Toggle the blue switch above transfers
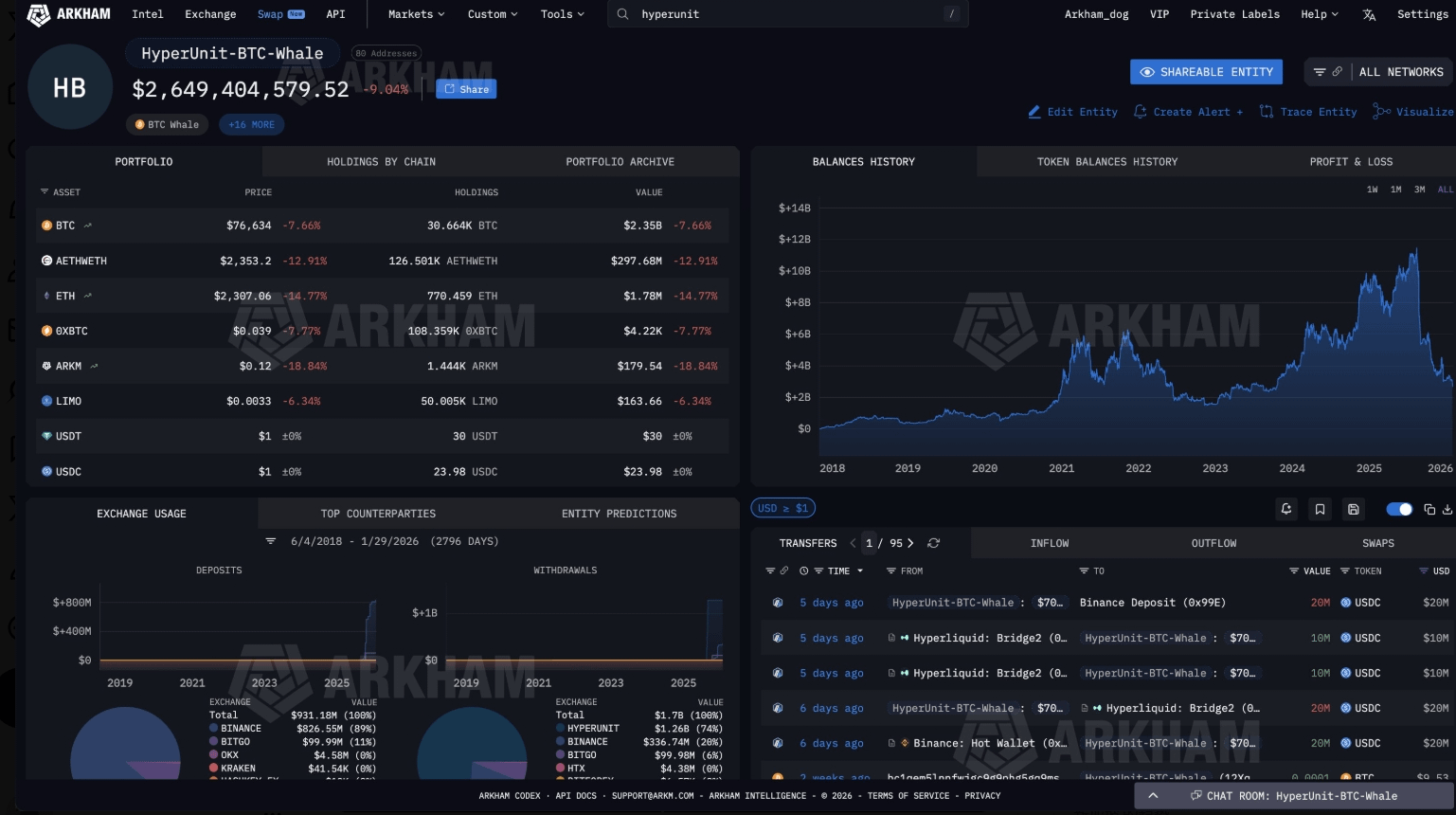This screenshot has height=815, width=1456. click(x=1399, y=510)
